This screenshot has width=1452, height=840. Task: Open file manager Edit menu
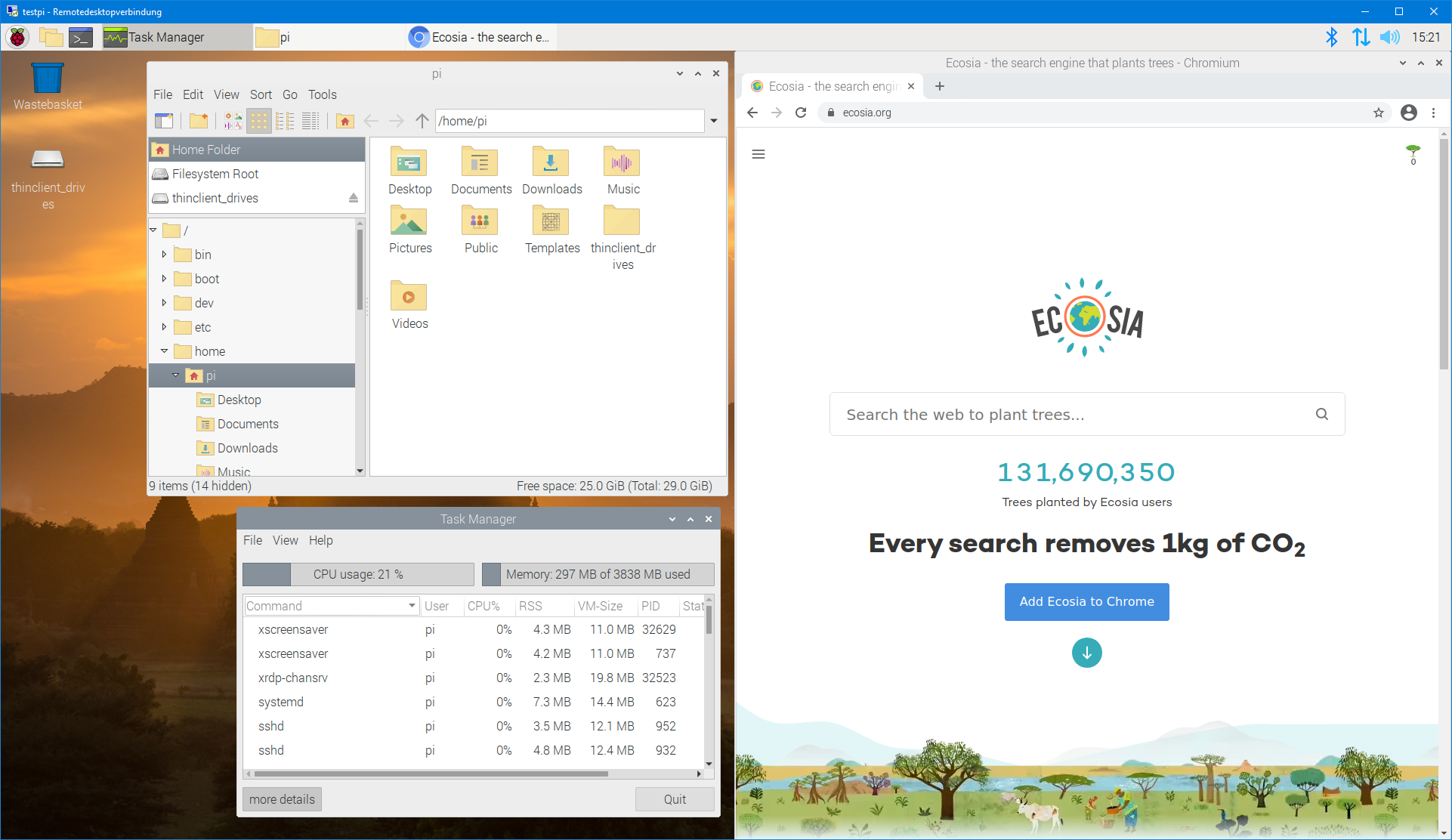coord(193,94)
